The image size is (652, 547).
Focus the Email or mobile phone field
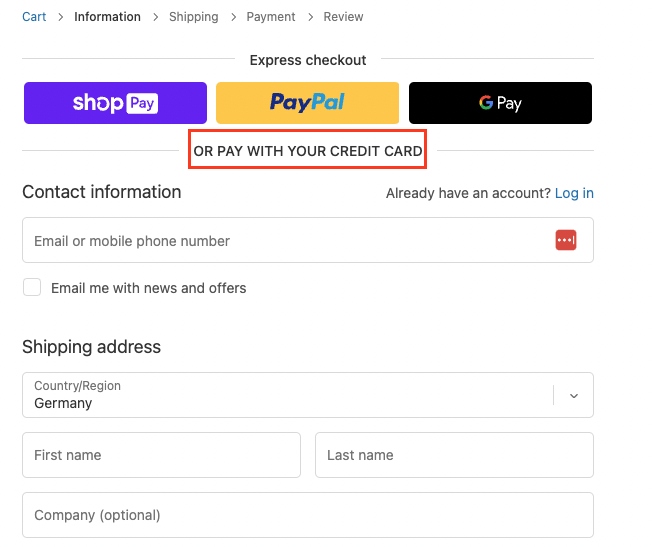285,241
